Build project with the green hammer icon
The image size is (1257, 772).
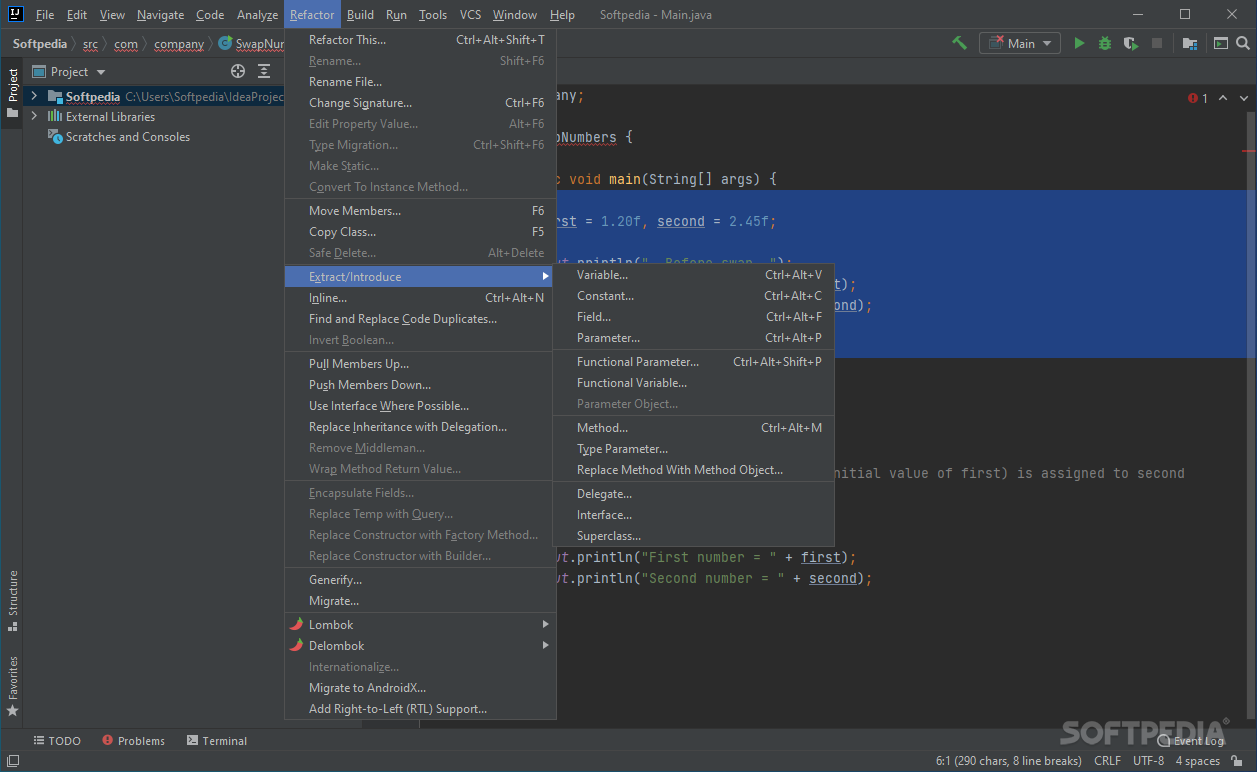(x=959, y=43)
